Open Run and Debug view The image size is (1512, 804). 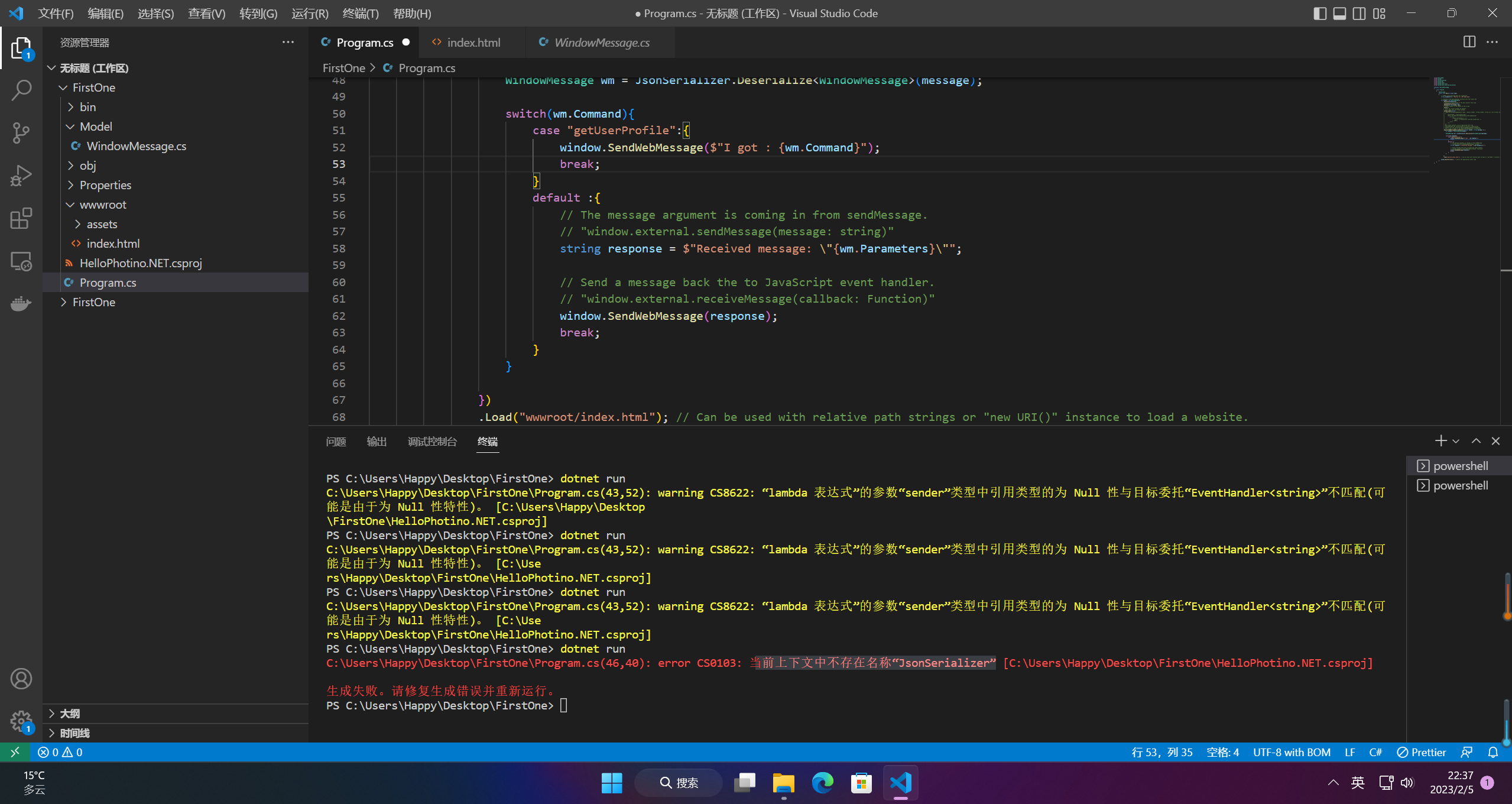click(21, 176)
